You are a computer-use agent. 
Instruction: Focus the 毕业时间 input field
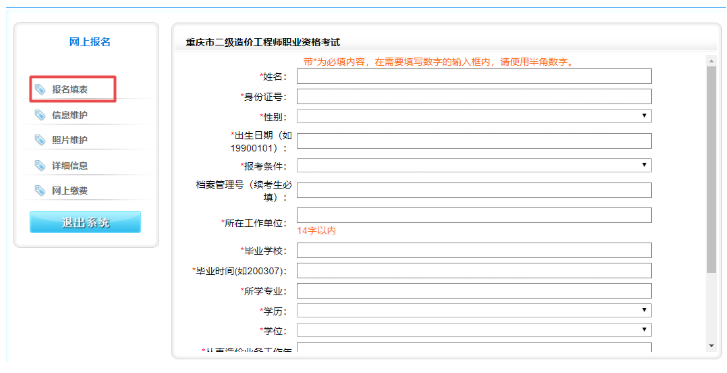point(474,270)
